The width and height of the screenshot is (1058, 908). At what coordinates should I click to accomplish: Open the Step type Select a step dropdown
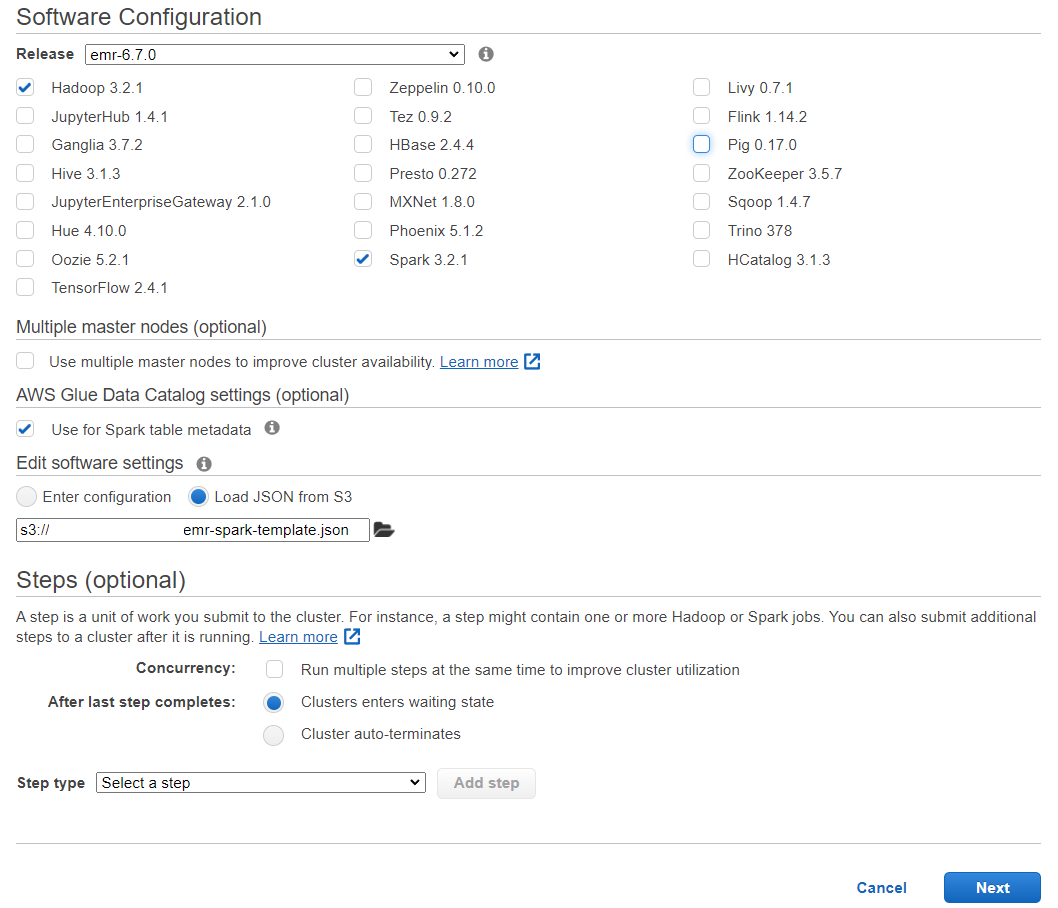[261, 783]
